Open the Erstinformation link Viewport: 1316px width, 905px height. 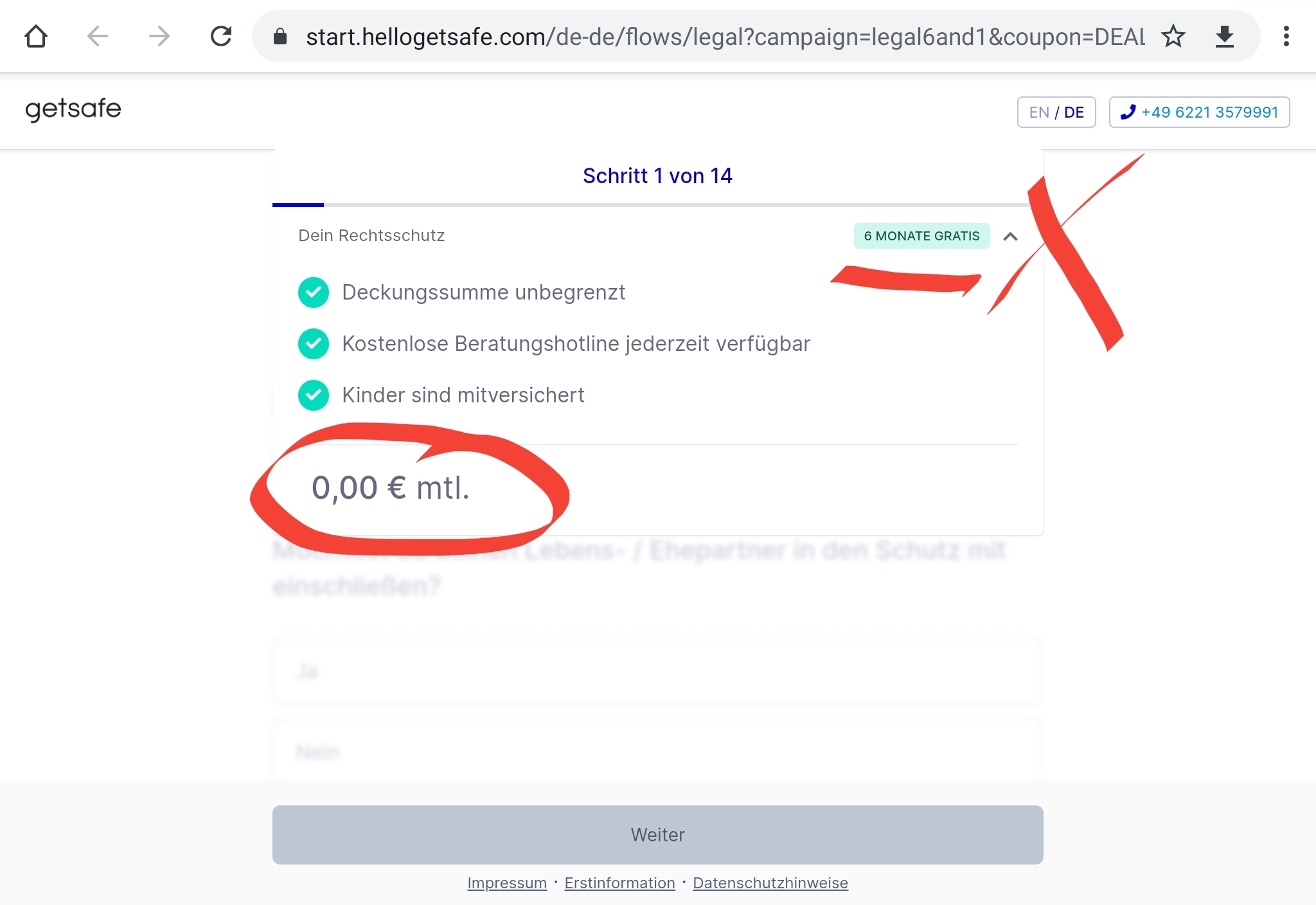pos(619,883)
